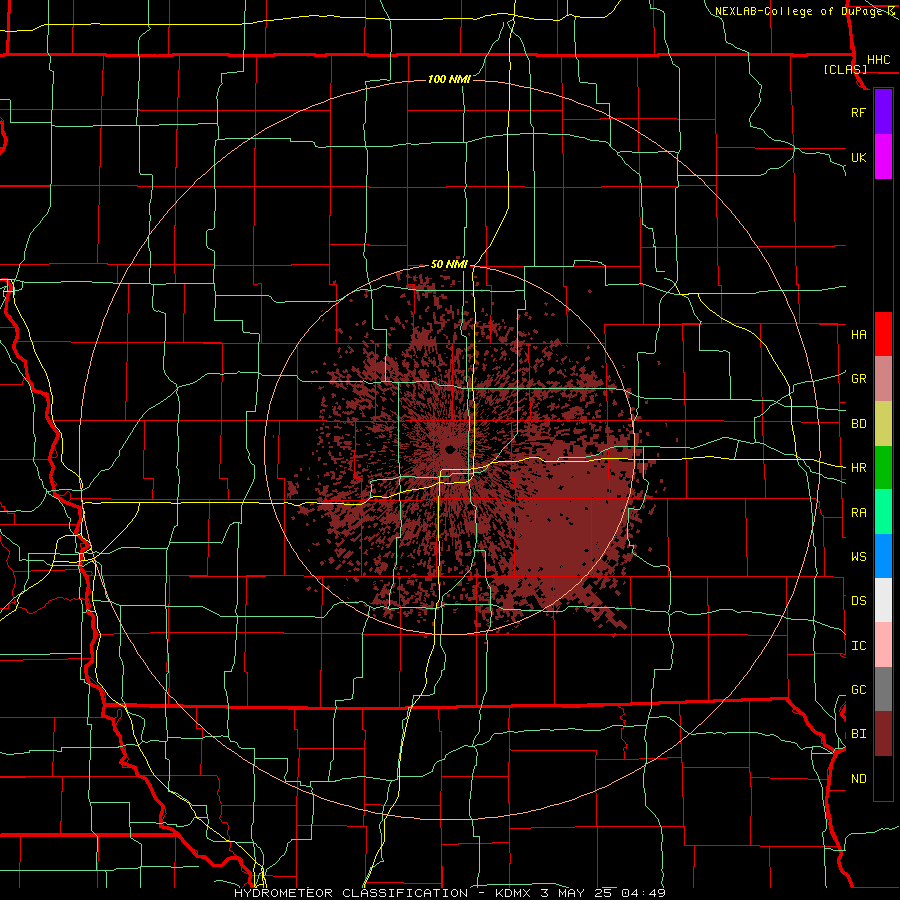
Task: Click the HR green legend swatch
Action: point(883,468)
